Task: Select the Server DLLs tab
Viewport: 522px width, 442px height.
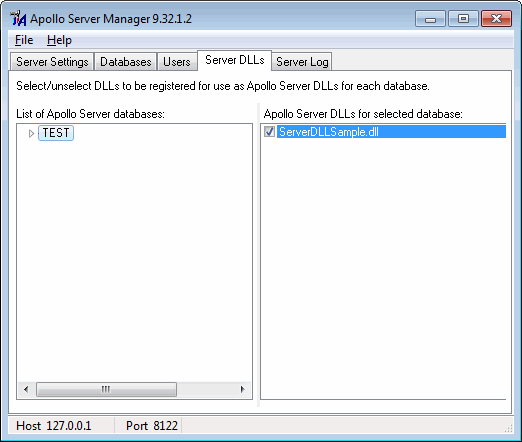Action: click(235, 60)
